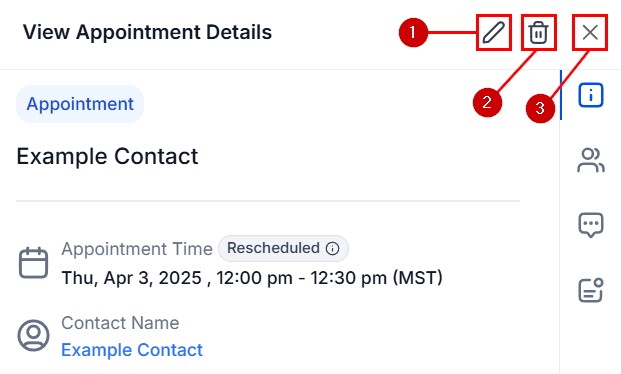Click the red annotation marker number 3

pos(540,108)
